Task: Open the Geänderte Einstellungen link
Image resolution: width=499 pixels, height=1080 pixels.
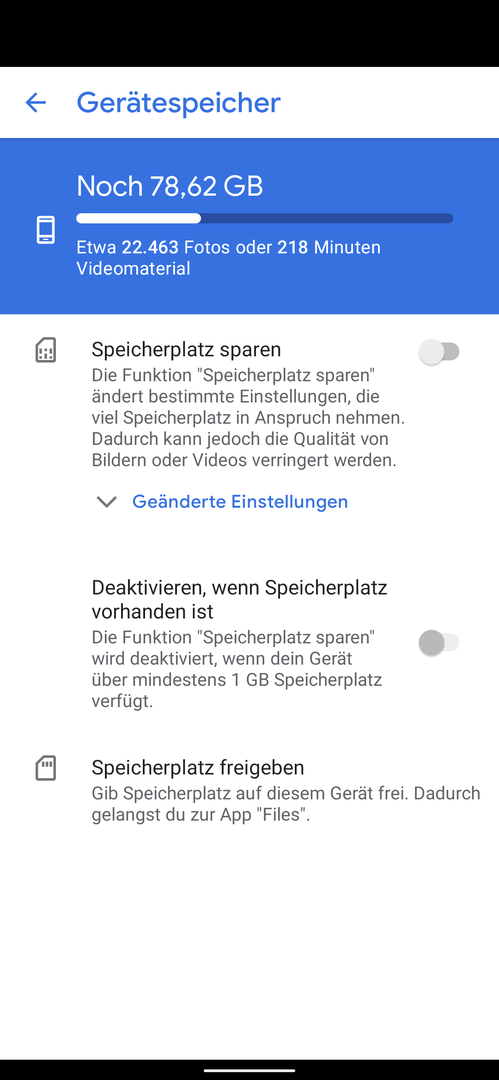Action: (240, 501)
